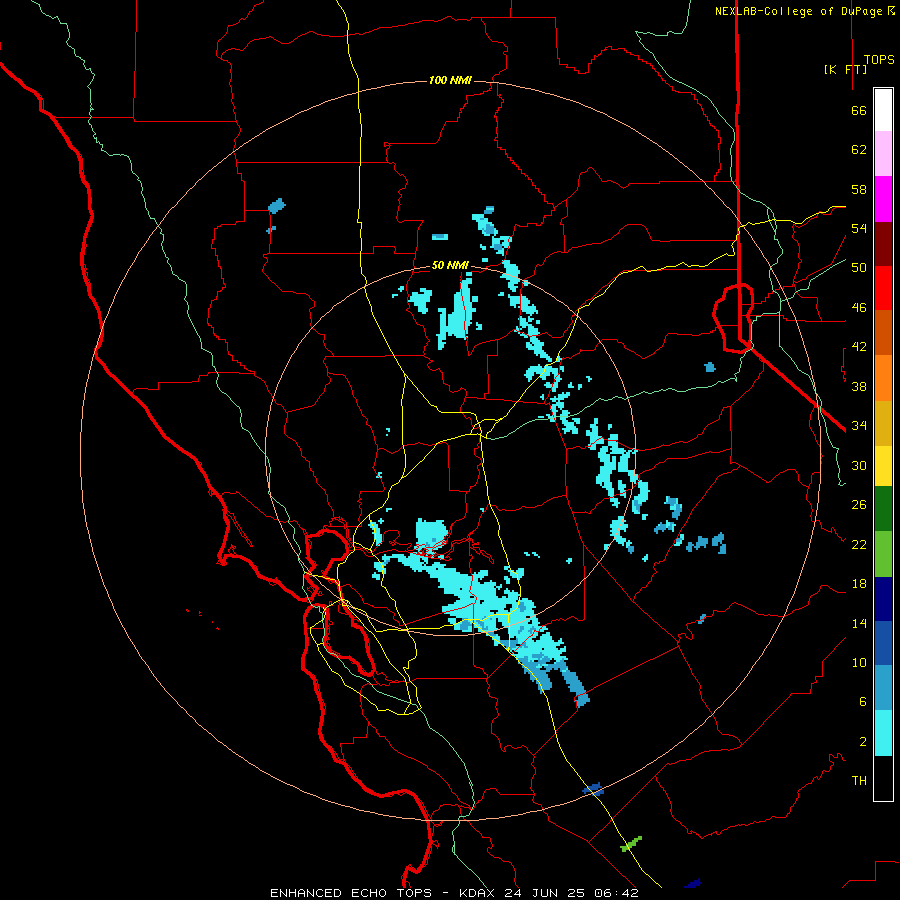Click the bright orange legend swatch

(883, 378)
